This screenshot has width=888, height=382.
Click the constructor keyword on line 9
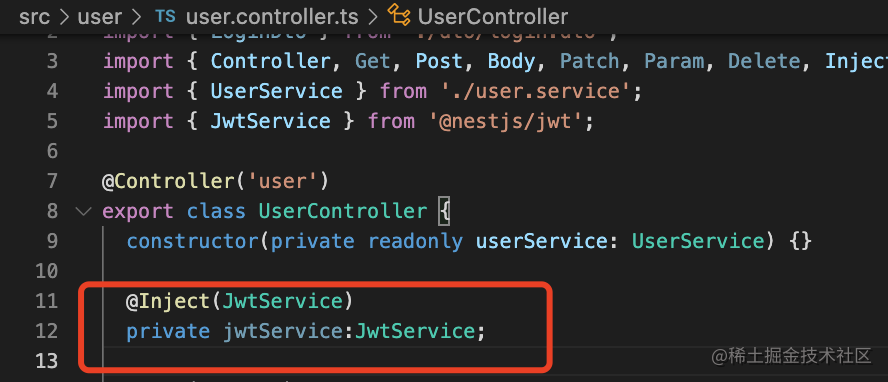tap(193, 242)
